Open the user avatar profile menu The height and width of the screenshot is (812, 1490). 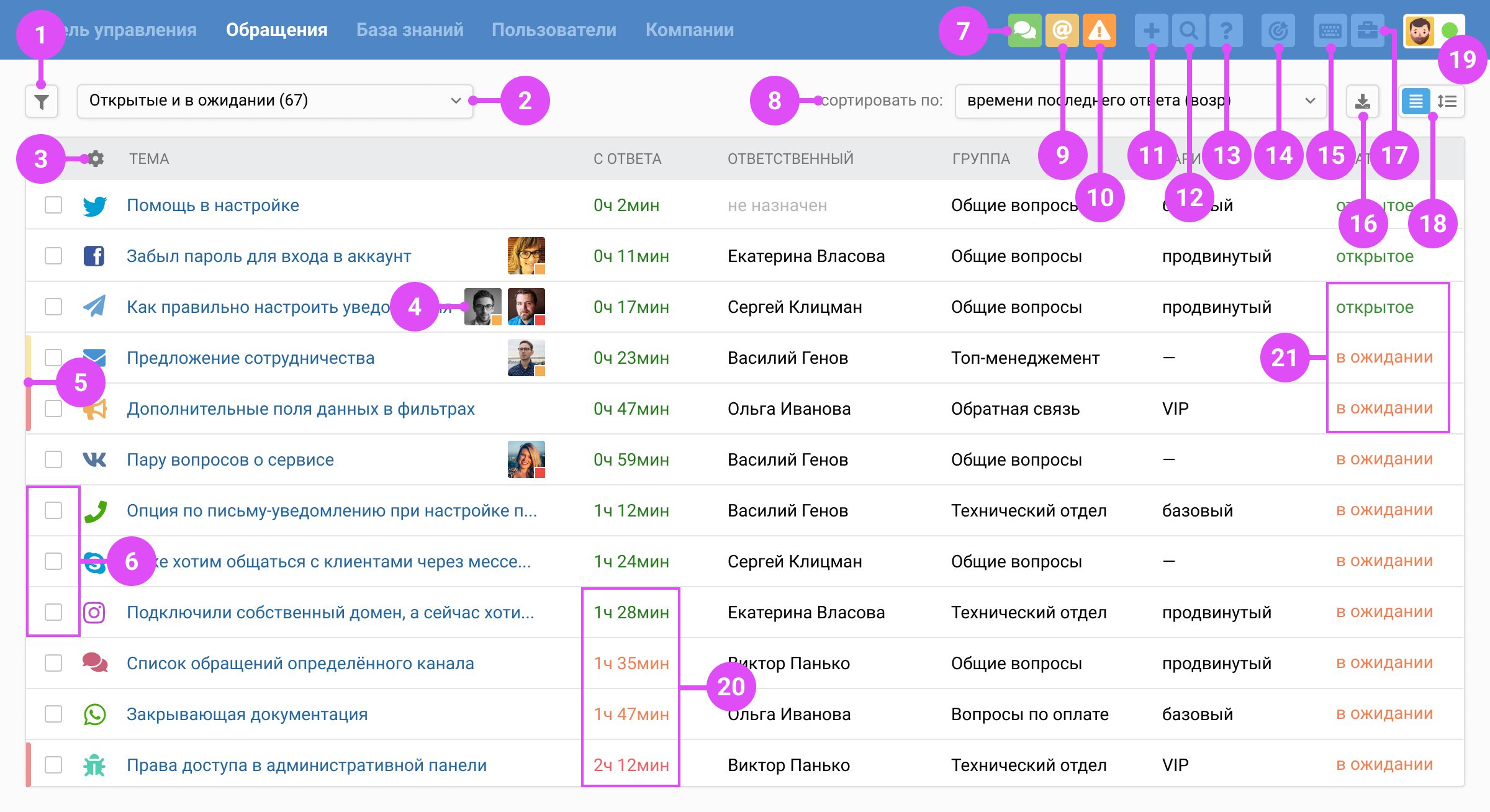1420,30
